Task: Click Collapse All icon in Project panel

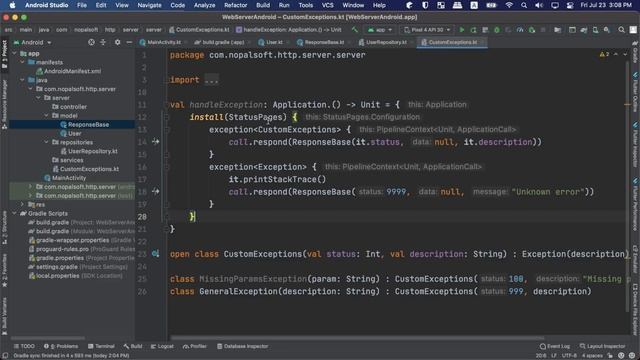Action: tap(103, 42)
